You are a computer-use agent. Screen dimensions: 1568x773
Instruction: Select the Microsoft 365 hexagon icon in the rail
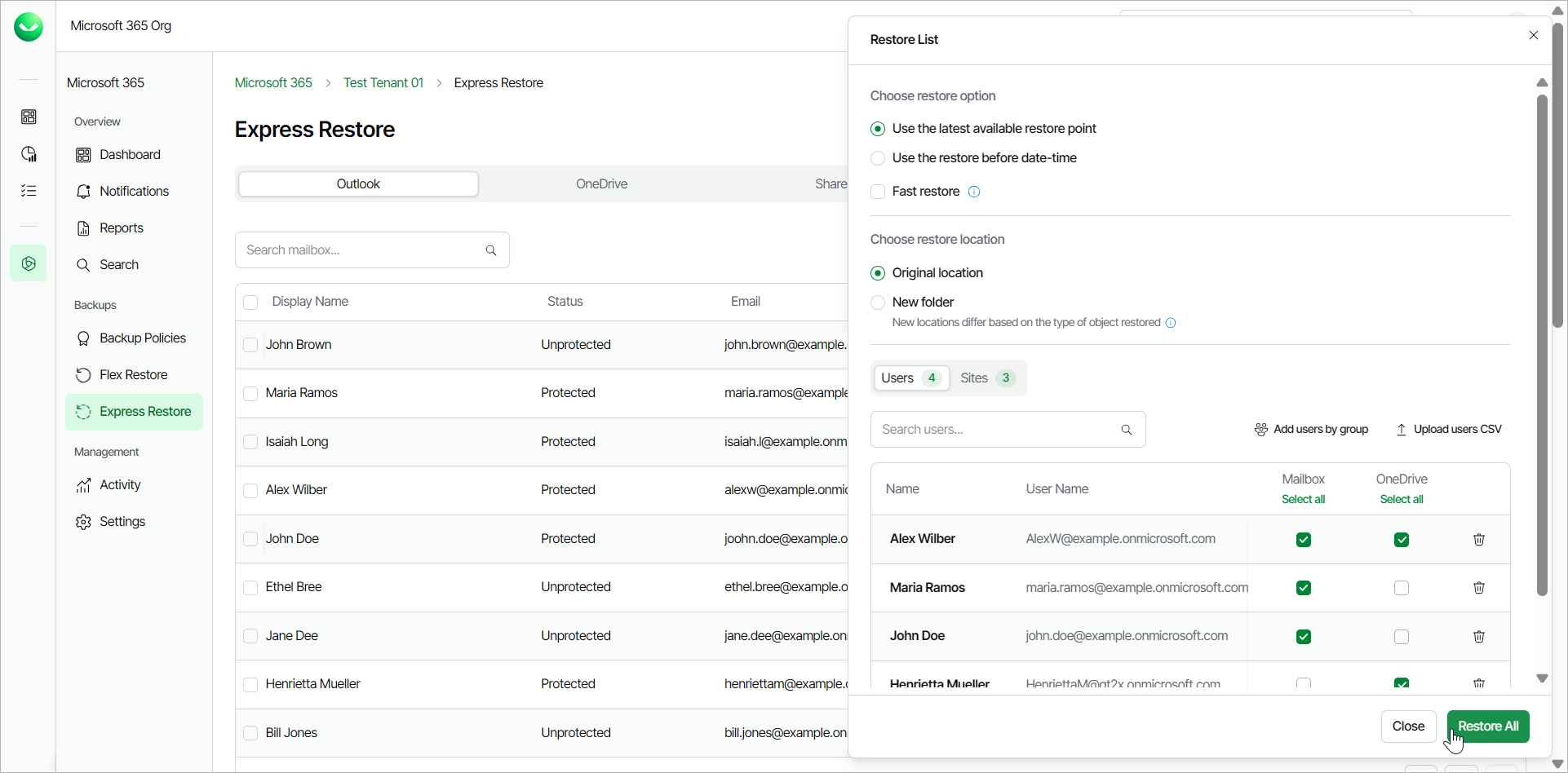(29, 263)
